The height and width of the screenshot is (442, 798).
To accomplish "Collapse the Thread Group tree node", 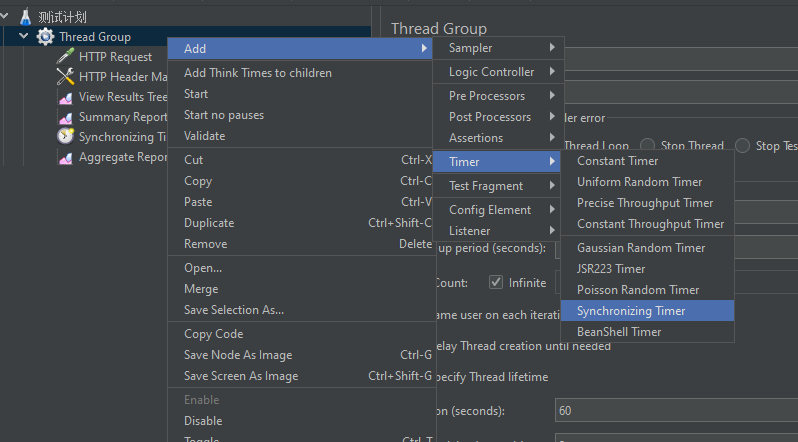I will click(x=24, y=37).
